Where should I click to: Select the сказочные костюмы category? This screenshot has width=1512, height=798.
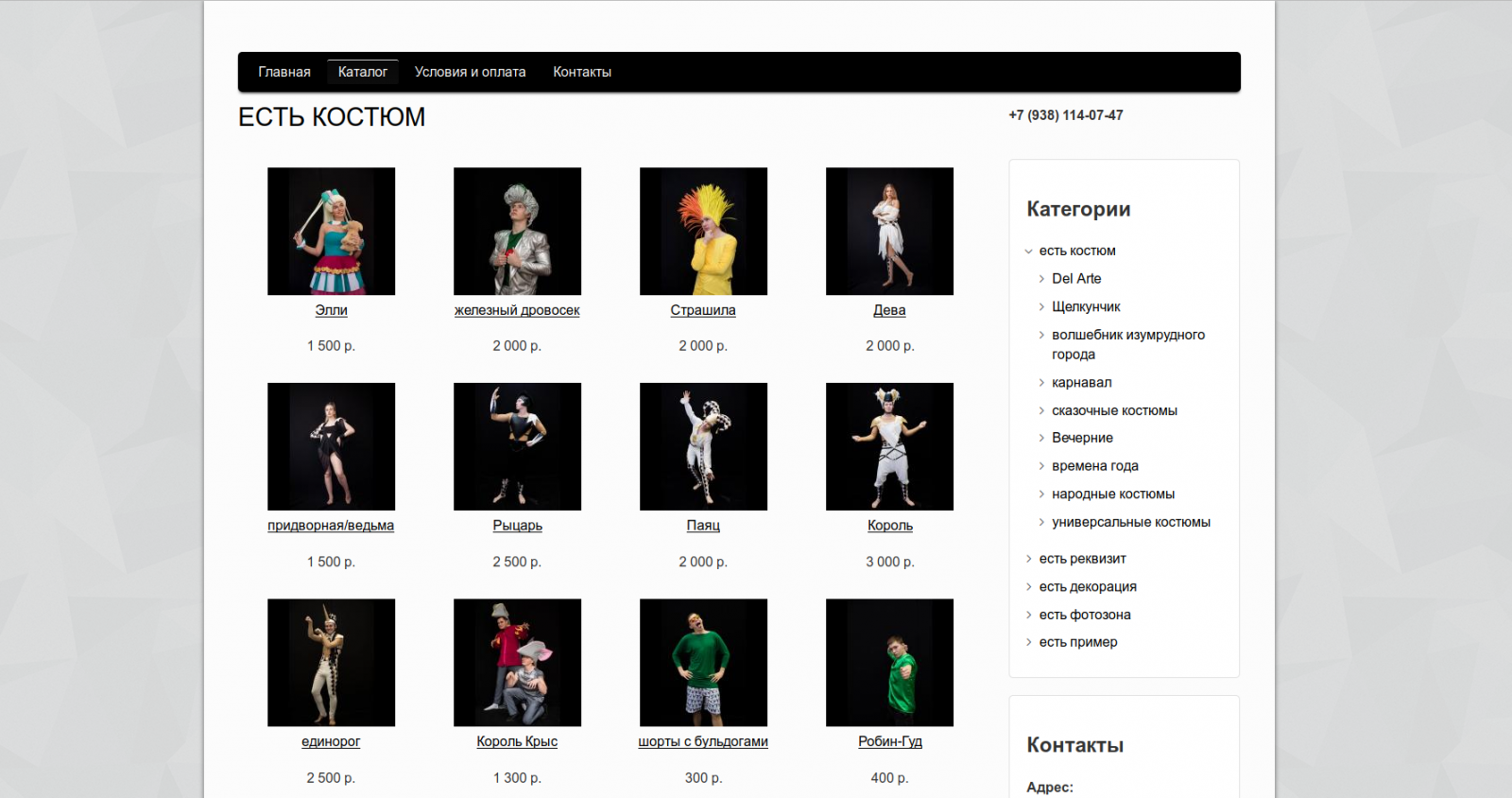1114,410
